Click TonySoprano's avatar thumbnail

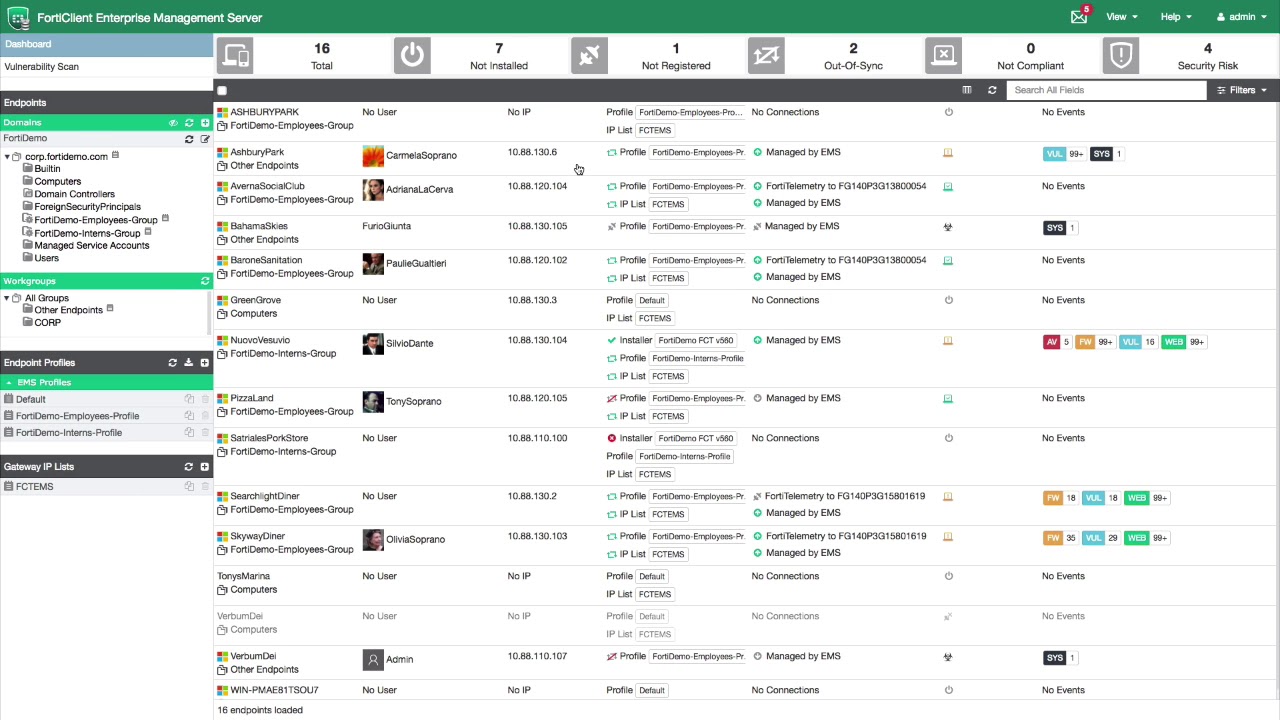pyautogui.click(x=373, y=402)
